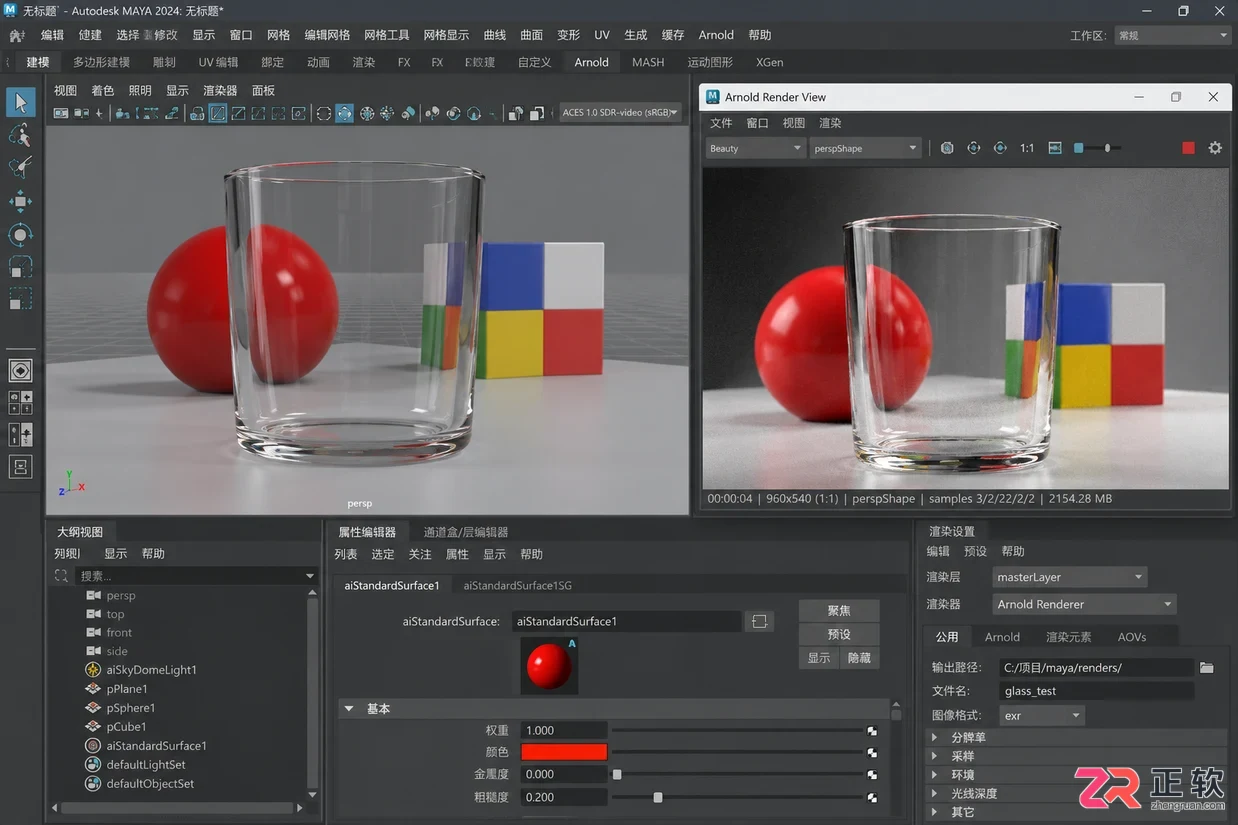Open the Arnold Renderer dropdown
1238x825 pixels.
tap(1084, 604)
